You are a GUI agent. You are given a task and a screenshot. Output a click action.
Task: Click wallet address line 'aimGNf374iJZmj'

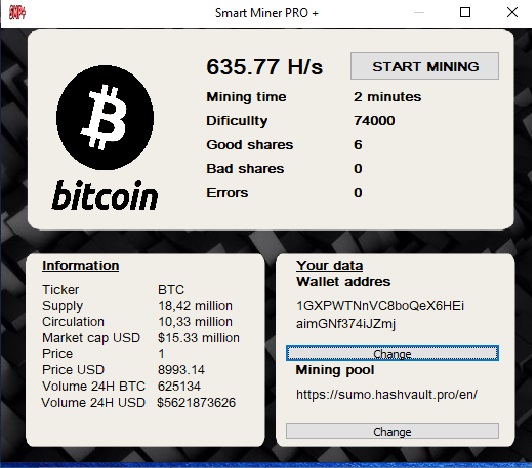[x=346, y=324]
